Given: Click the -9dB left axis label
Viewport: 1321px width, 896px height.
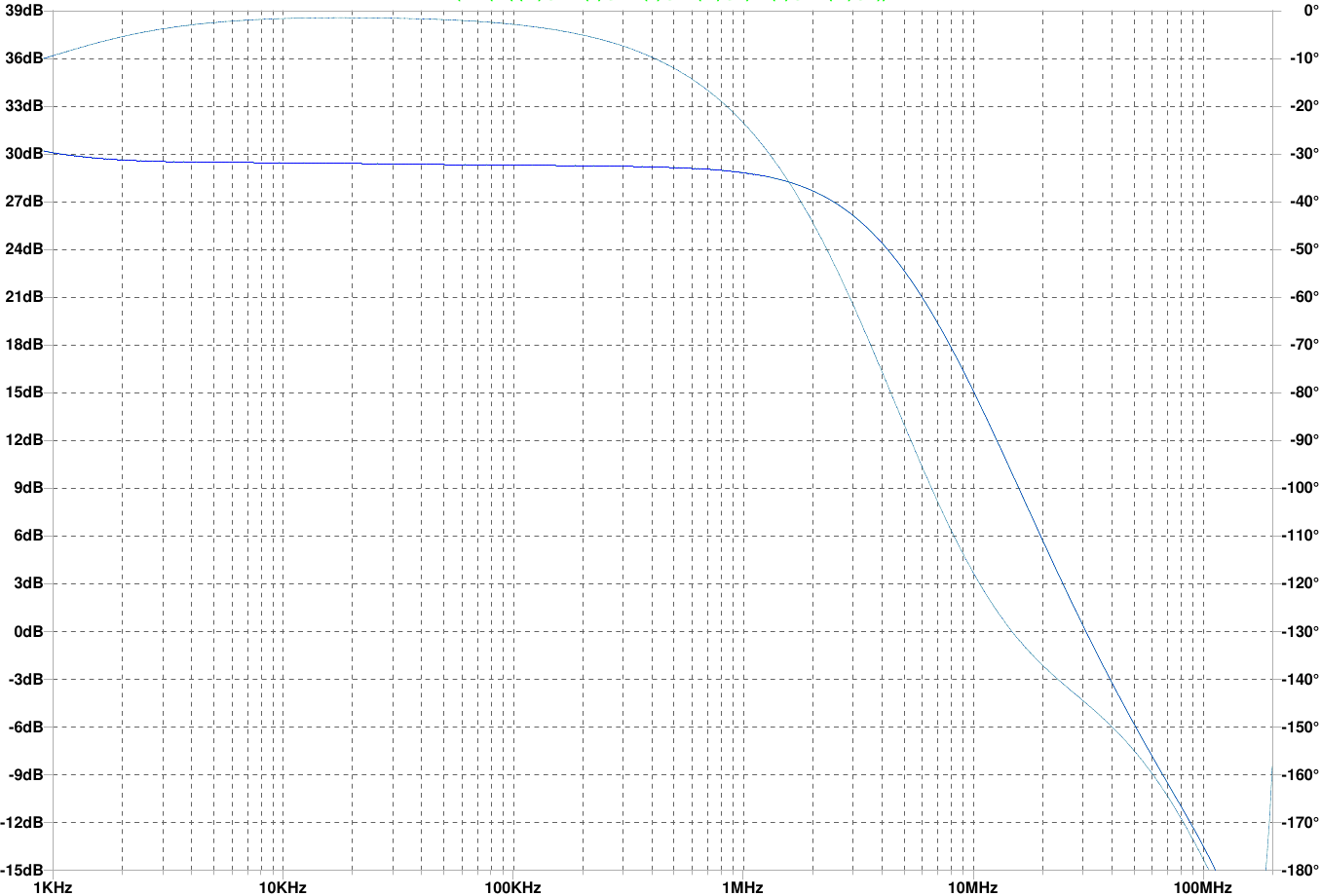Looking at the screenshot, I should pyautogui.click(x=24, y=774).
